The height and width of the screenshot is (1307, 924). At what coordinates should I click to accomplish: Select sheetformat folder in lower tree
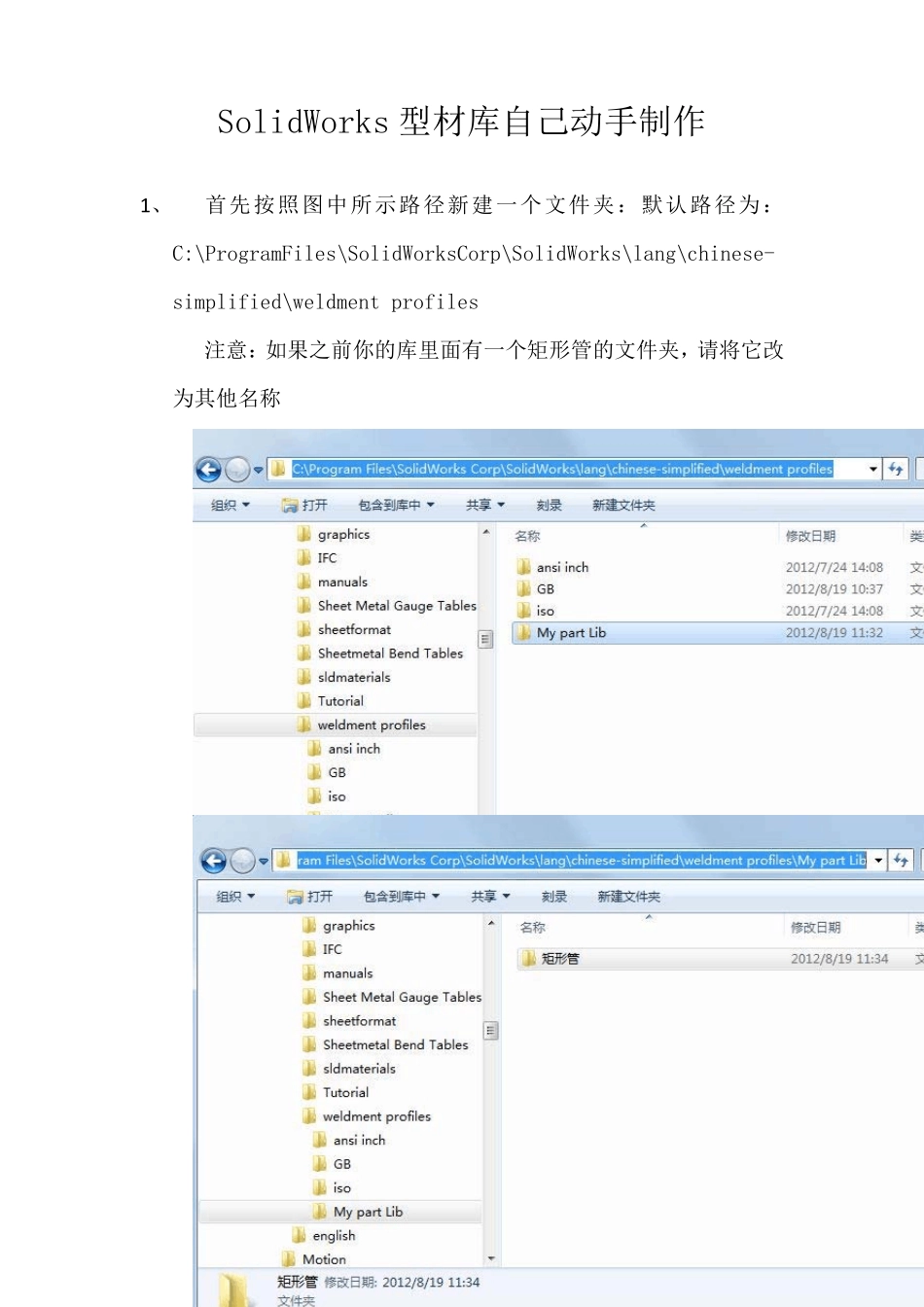click(x=349, y=1021)
